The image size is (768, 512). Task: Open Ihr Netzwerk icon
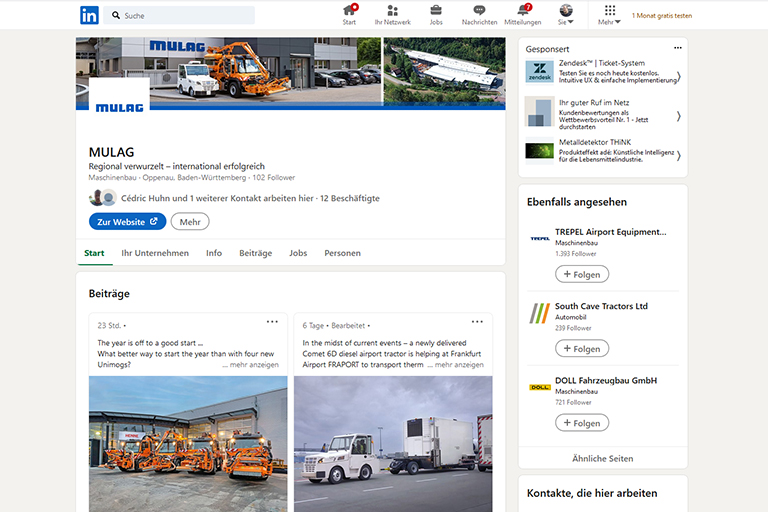pyautogui.click(x=392, y=15)
